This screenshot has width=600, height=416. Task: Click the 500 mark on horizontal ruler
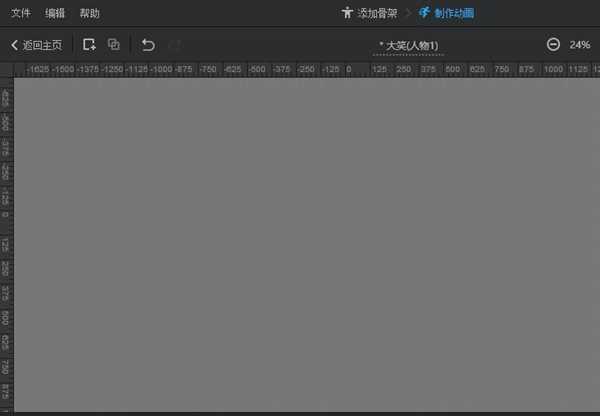(452, 69)
